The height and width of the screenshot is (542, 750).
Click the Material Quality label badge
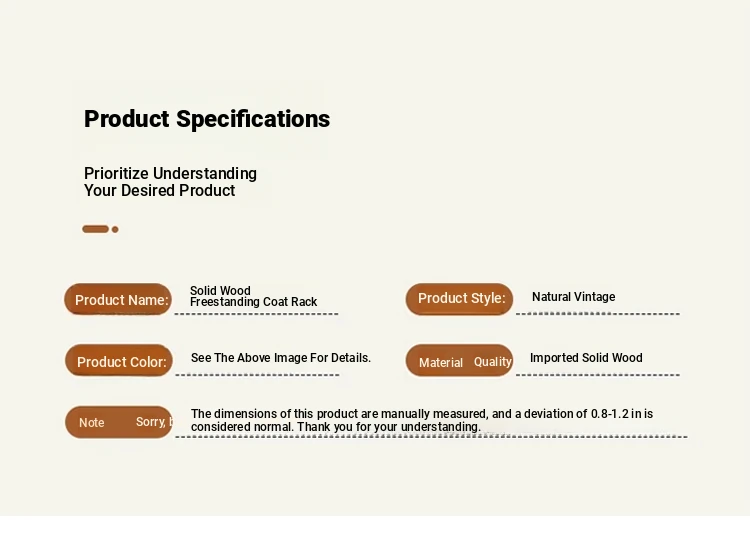459,361
